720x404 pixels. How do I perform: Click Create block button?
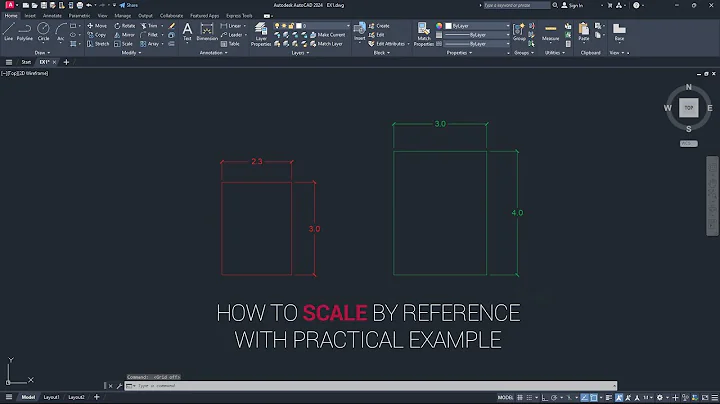[x=379, y=26]
